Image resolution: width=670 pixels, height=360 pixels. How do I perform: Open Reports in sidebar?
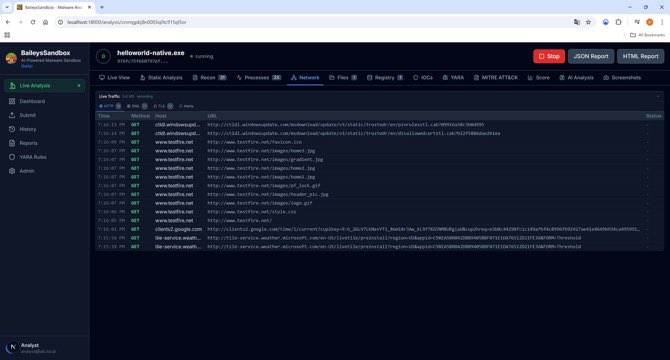pos(44,143)
